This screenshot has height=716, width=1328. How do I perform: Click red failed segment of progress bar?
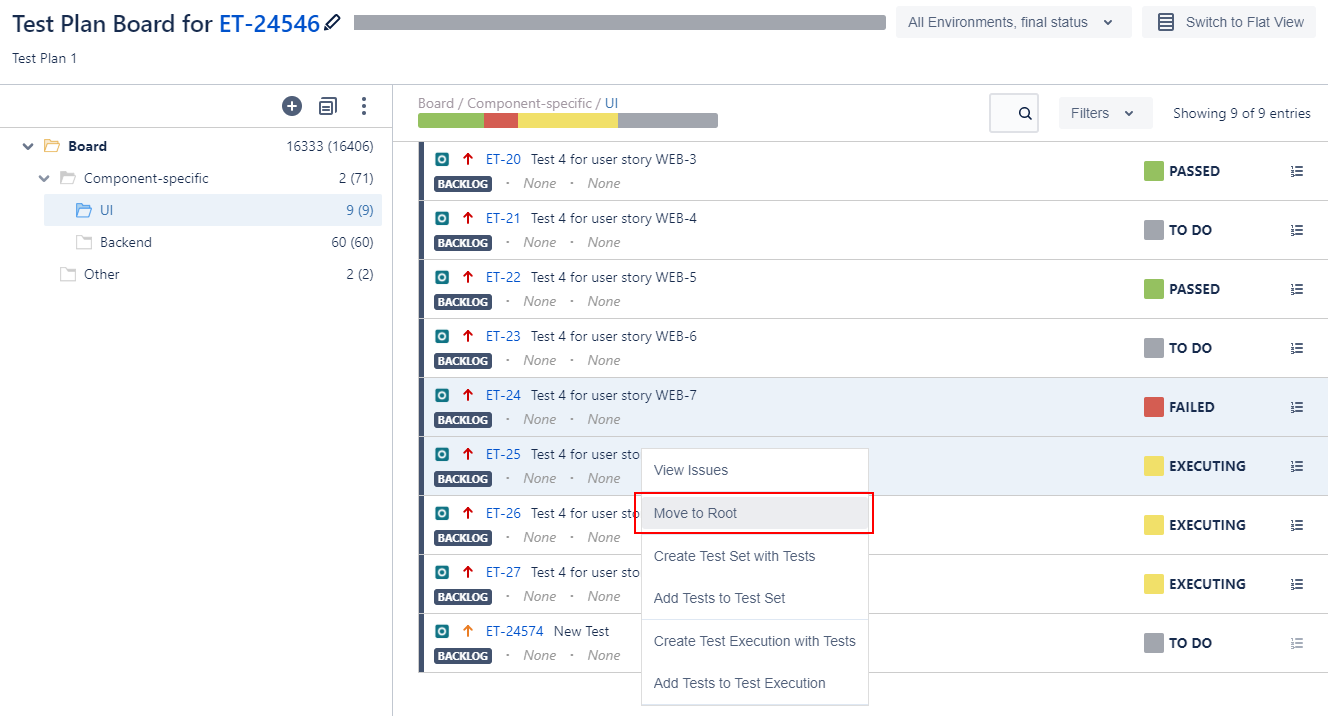click(501, 121)
